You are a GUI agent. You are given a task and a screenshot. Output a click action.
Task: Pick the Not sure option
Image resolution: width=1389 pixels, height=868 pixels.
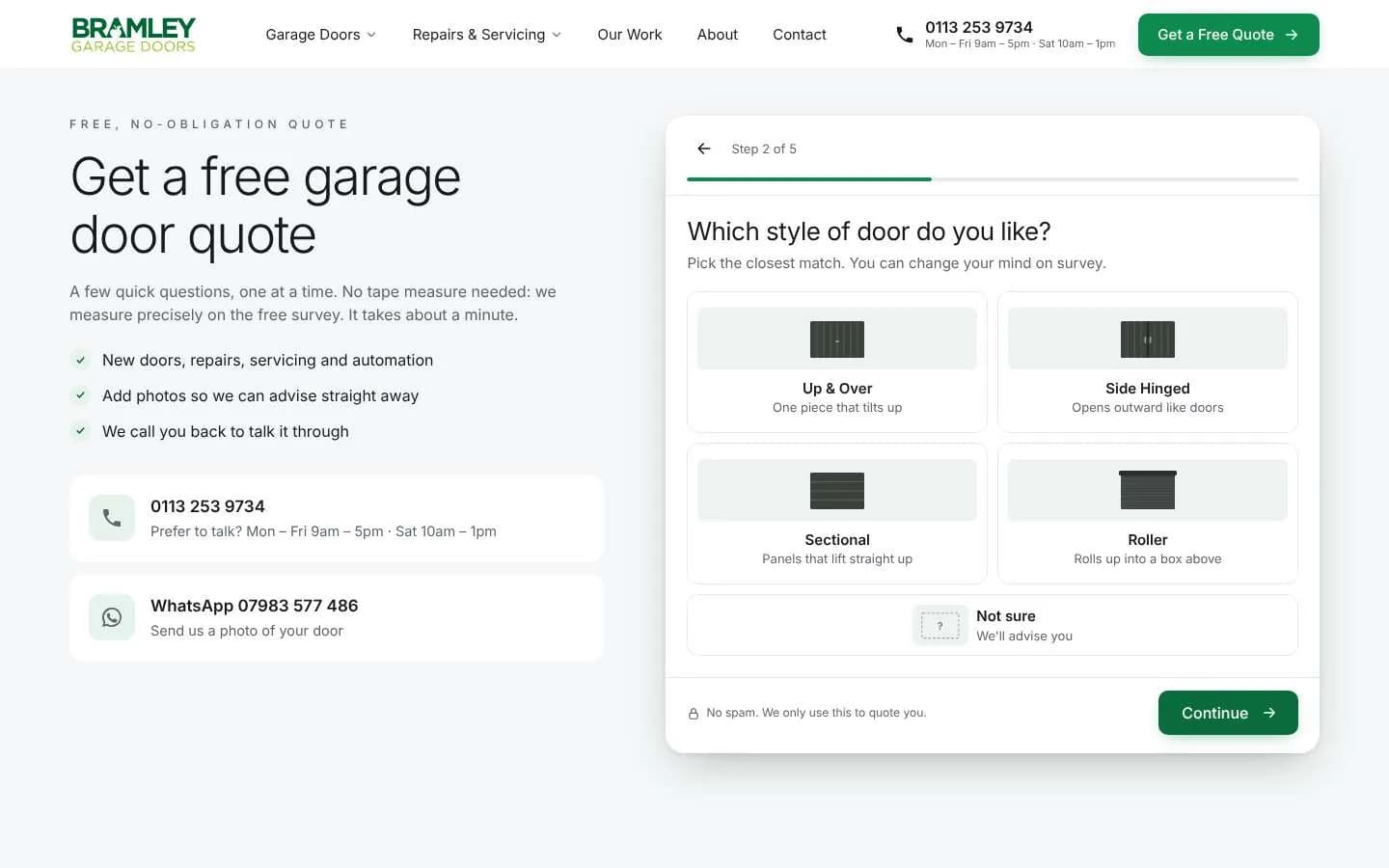coord(993,625)
